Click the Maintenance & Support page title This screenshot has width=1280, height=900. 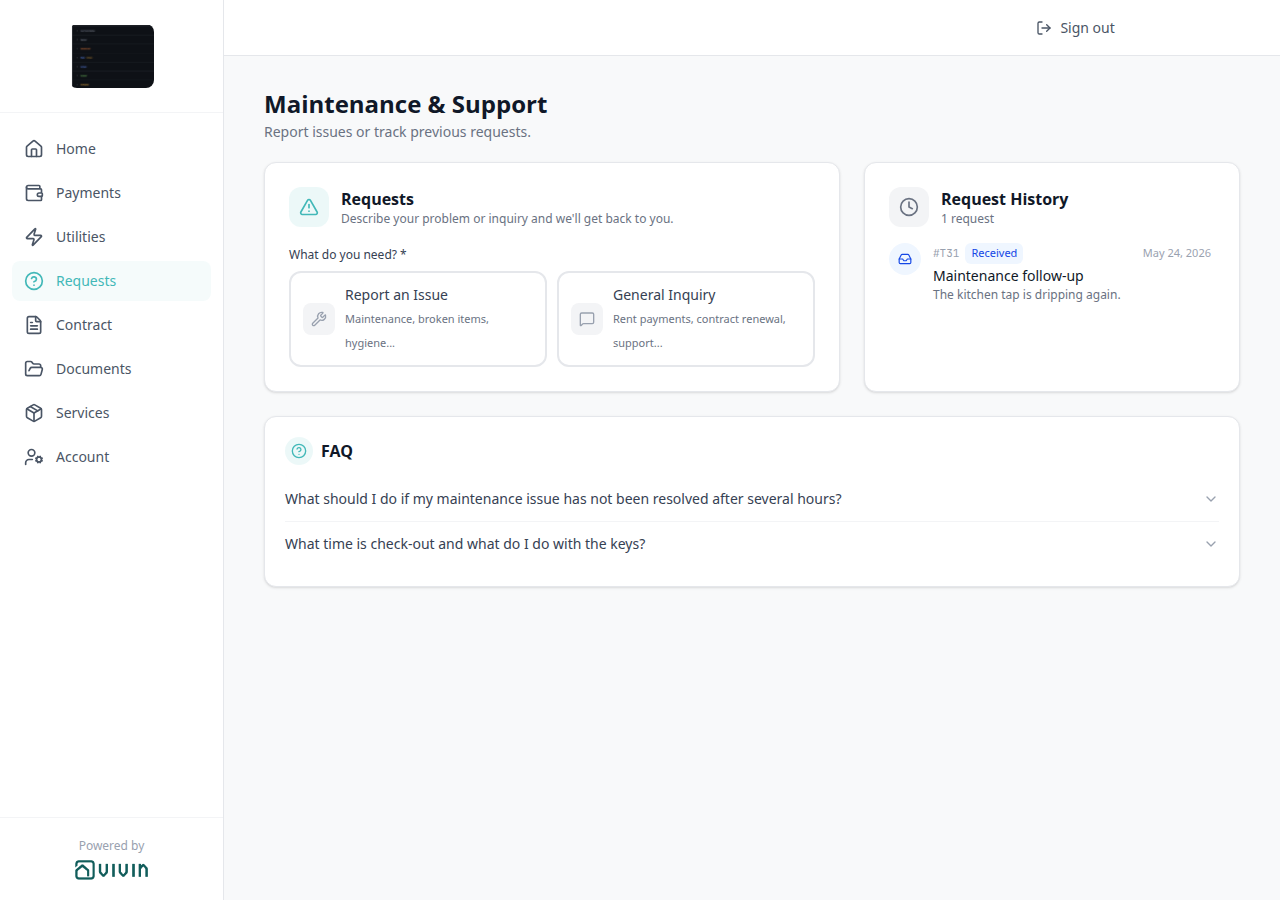(406, 105)
